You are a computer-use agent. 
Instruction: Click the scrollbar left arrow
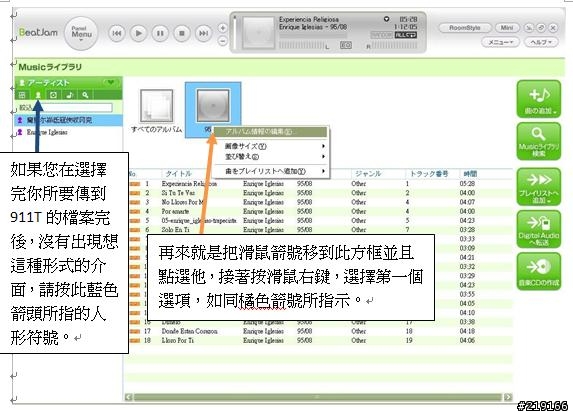(x=129, y=397)
